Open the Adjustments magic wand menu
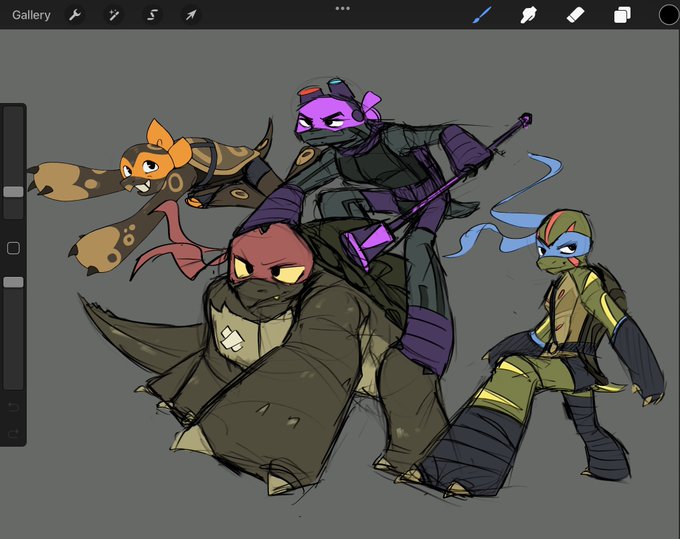Viewport: 680px width, 539px height. tap(114, 15)
